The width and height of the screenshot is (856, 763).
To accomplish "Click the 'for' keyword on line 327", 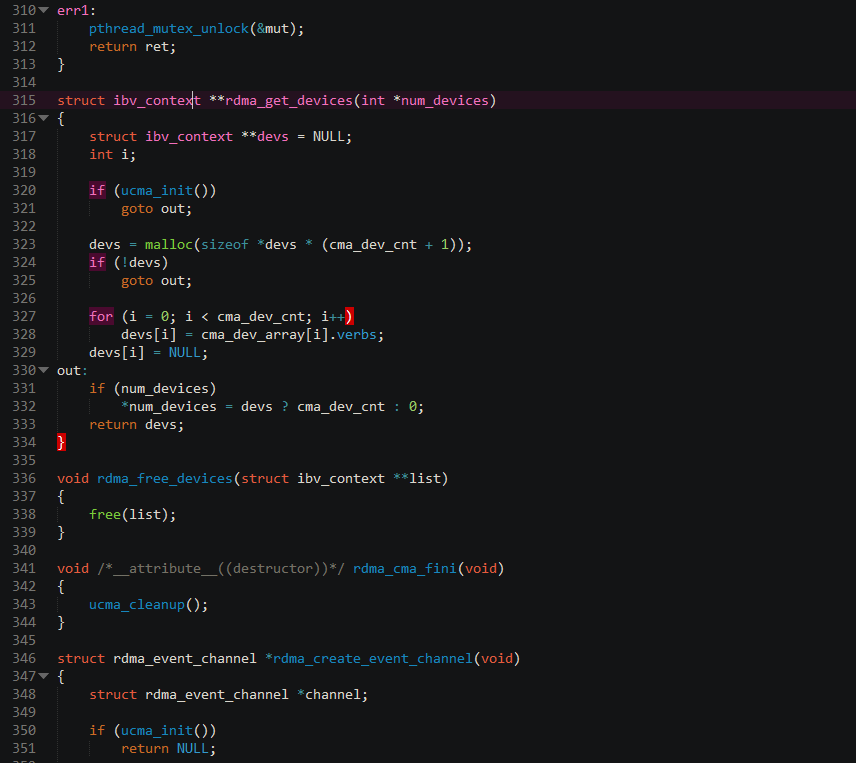I will click(x=101, y=317).
